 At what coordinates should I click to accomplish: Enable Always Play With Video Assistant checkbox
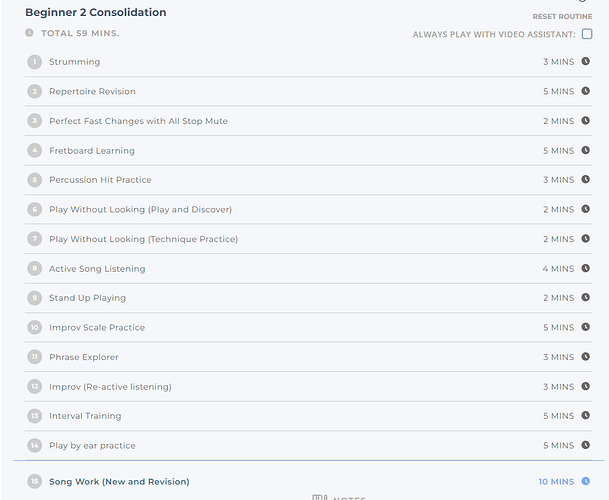pyautogui.click(x=587, y=34)
